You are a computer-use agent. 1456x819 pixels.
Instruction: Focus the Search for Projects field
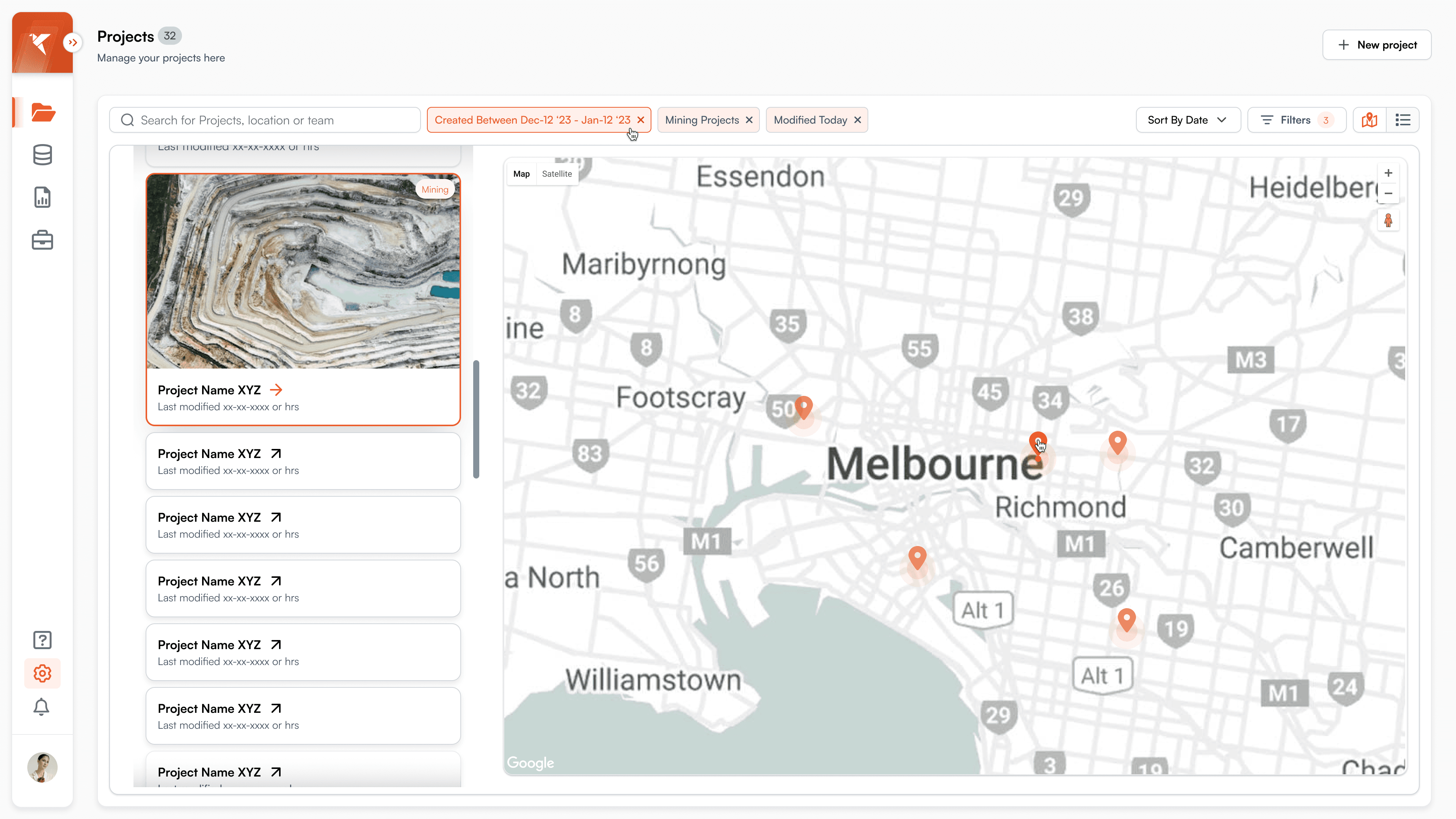265,120
